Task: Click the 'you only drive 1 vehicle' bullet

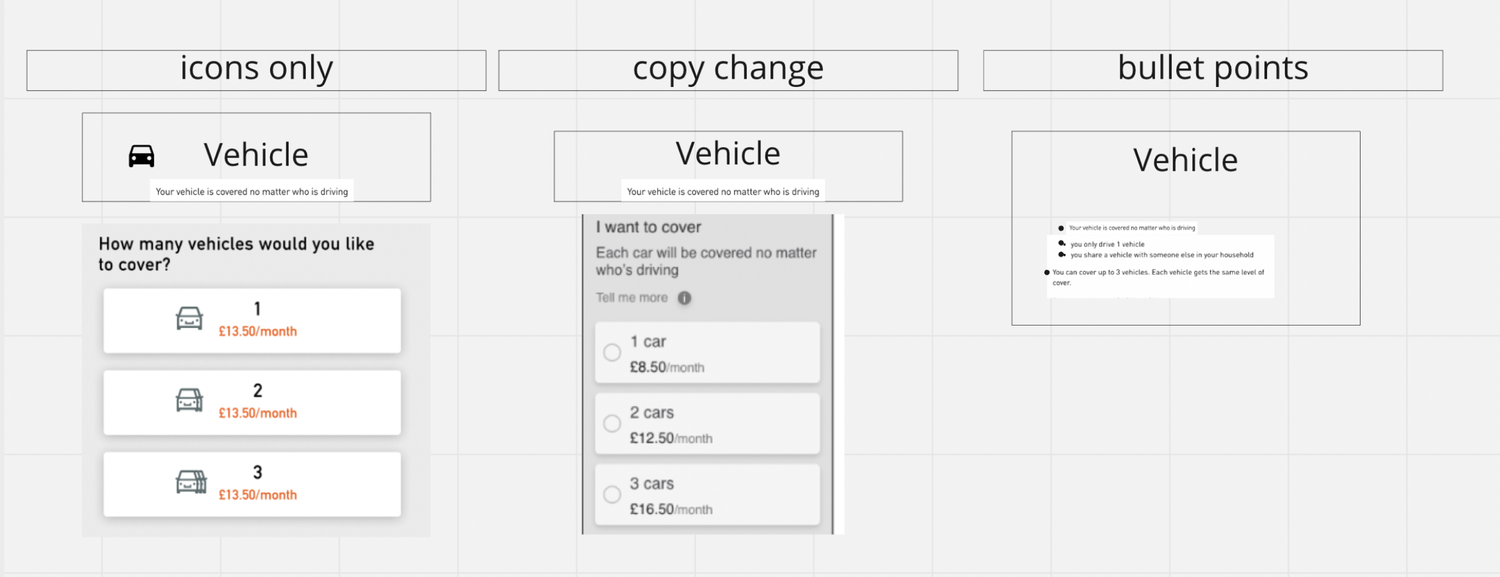Action: point(1107,244)
